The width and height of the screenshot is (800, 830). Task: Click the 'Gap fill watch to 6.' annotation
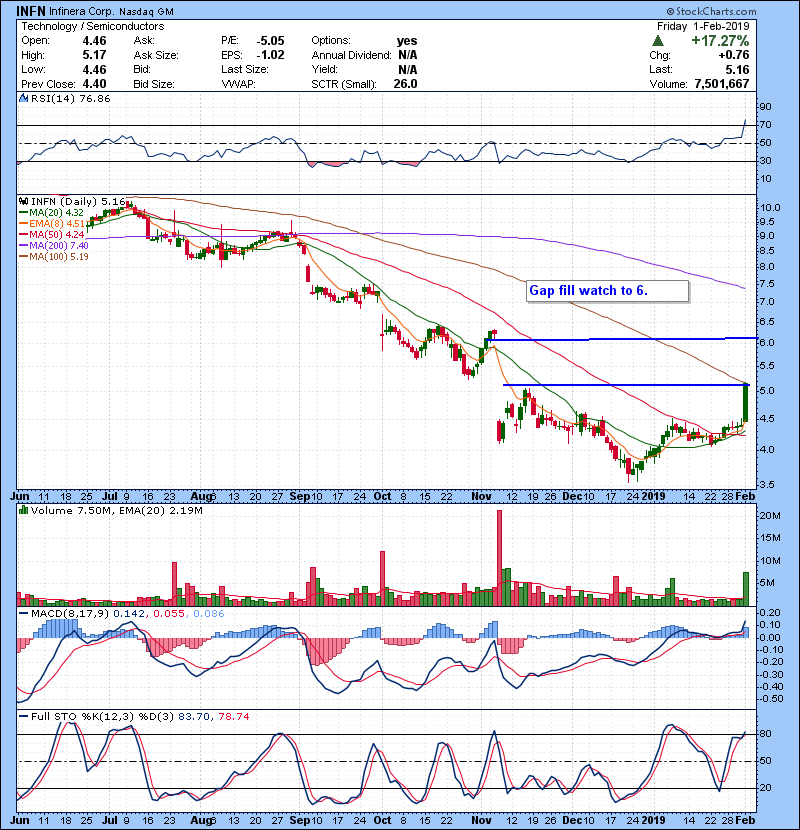click(x=607, y=291)
